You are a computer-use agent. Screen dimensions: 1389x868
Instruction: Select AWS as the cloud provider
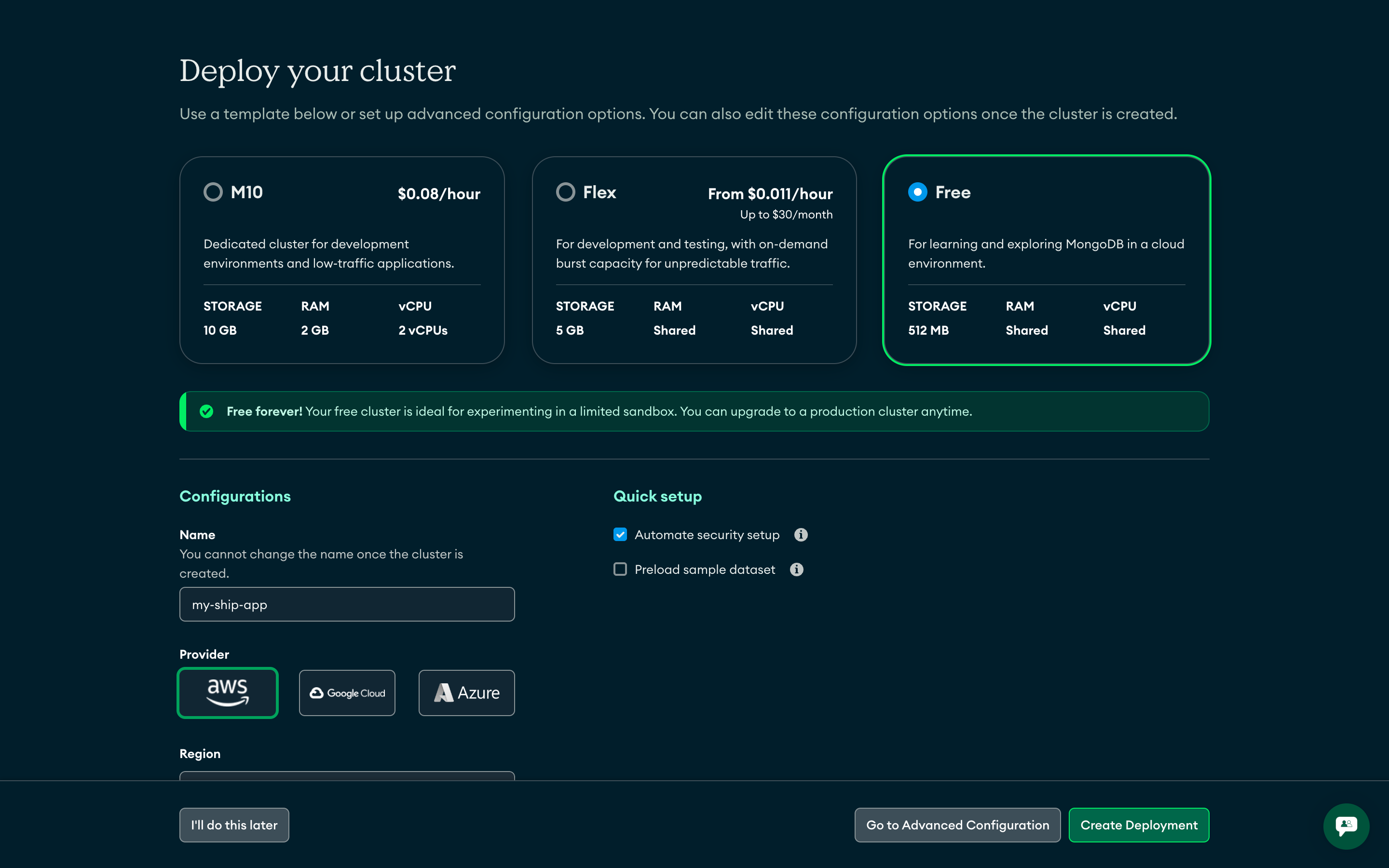pyautogui.click(x=227, y=692)
